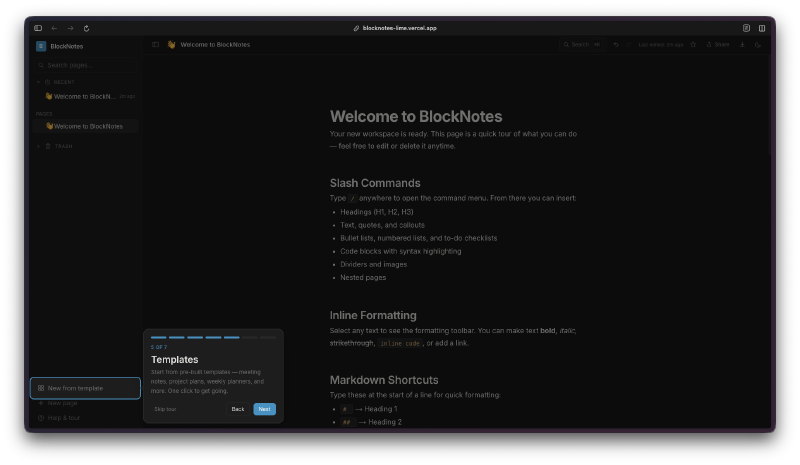Redo the last edit
The height and width of the screenshot is (465, 800).
[x=629, y=44]
